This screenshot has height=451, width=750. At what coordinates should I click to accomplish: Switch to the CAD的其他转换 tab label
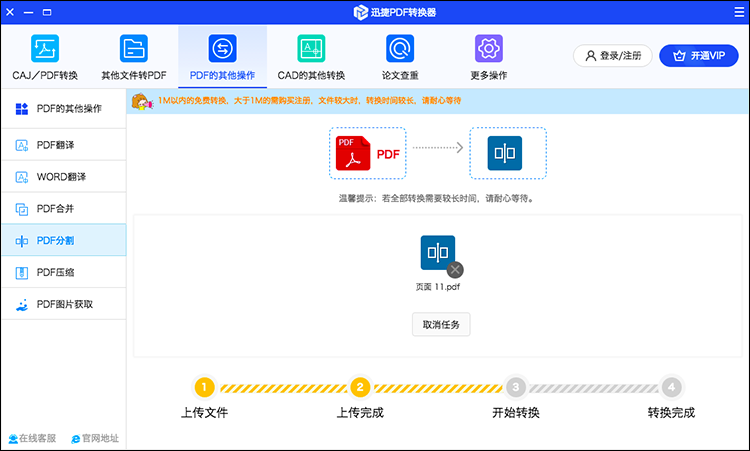(x=311, y=76)
